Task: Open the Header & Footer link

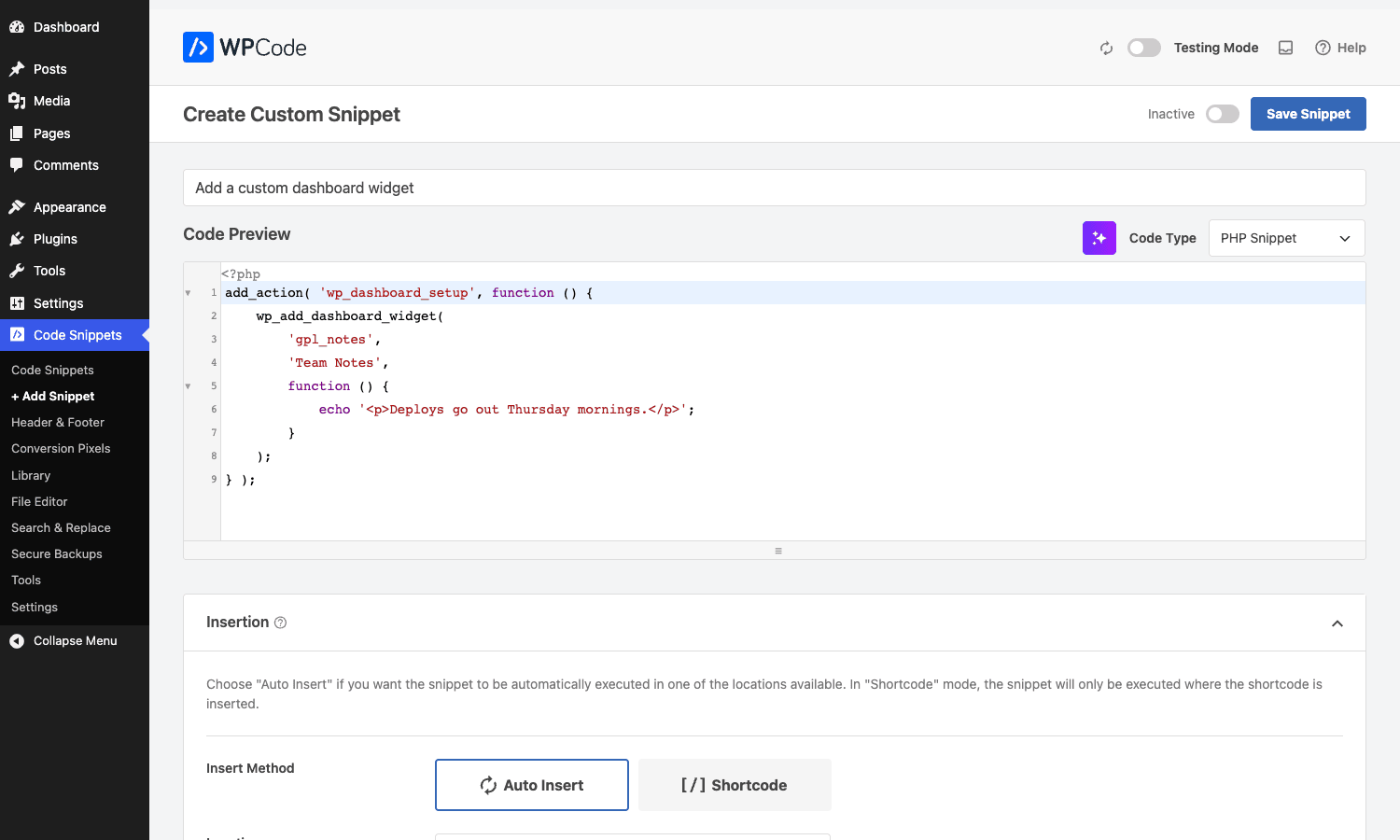Action: 58,423
